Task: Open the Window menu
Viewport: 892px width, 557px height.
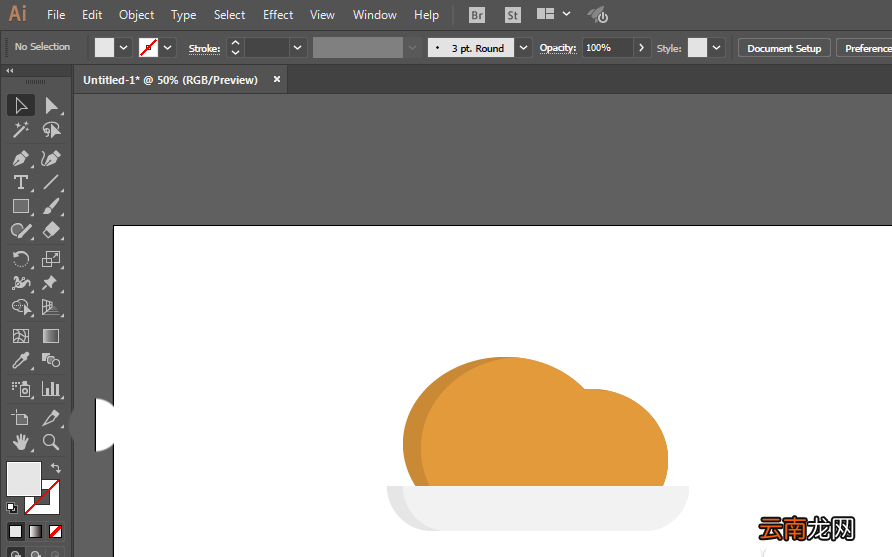Action: point(374,15)
